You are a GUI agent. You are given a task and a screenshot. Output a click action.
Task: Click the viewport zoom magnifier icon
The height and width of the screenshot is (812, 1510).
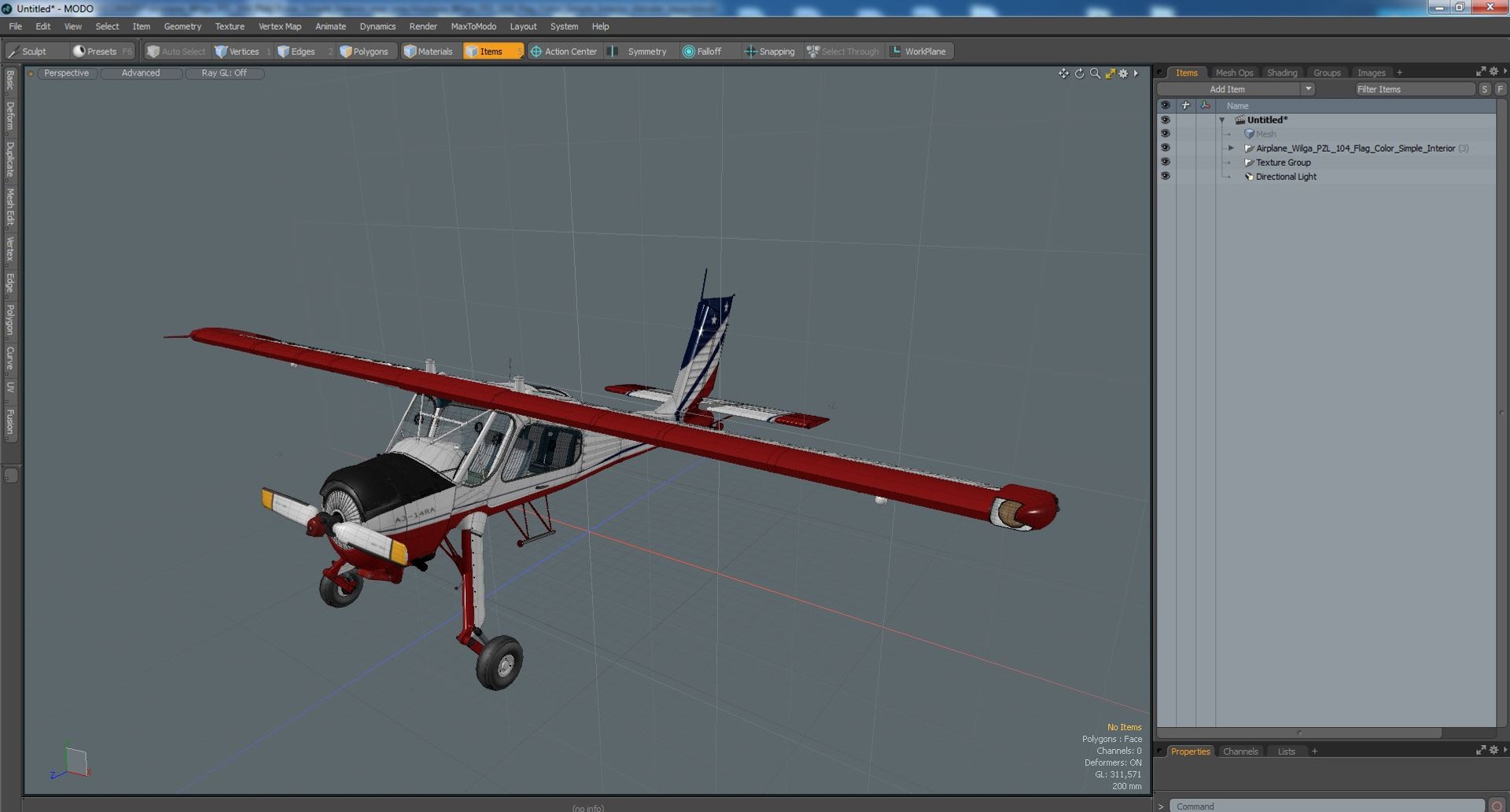[1095, 73]
